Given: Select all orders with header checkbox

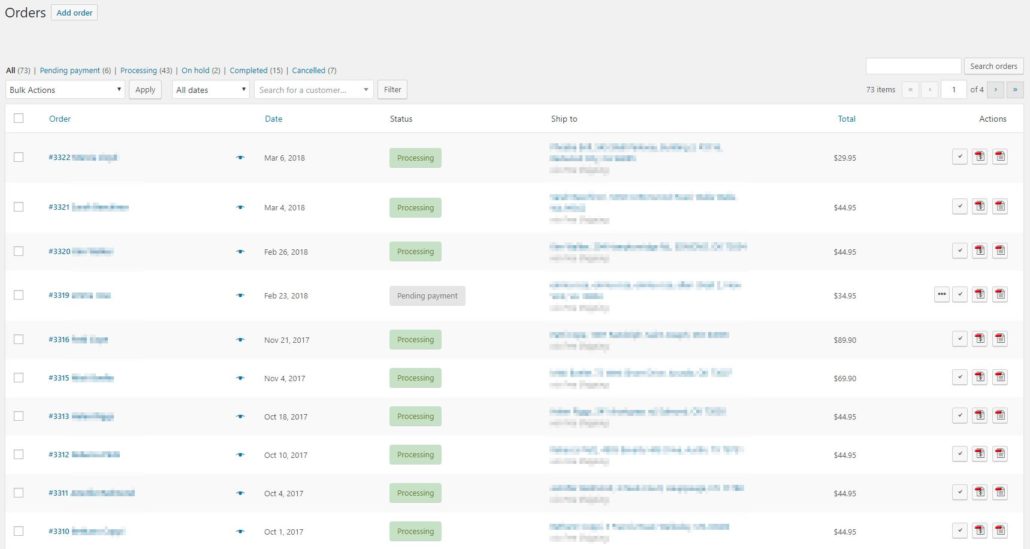Looking at the screenshot, I should pos(19,119).
